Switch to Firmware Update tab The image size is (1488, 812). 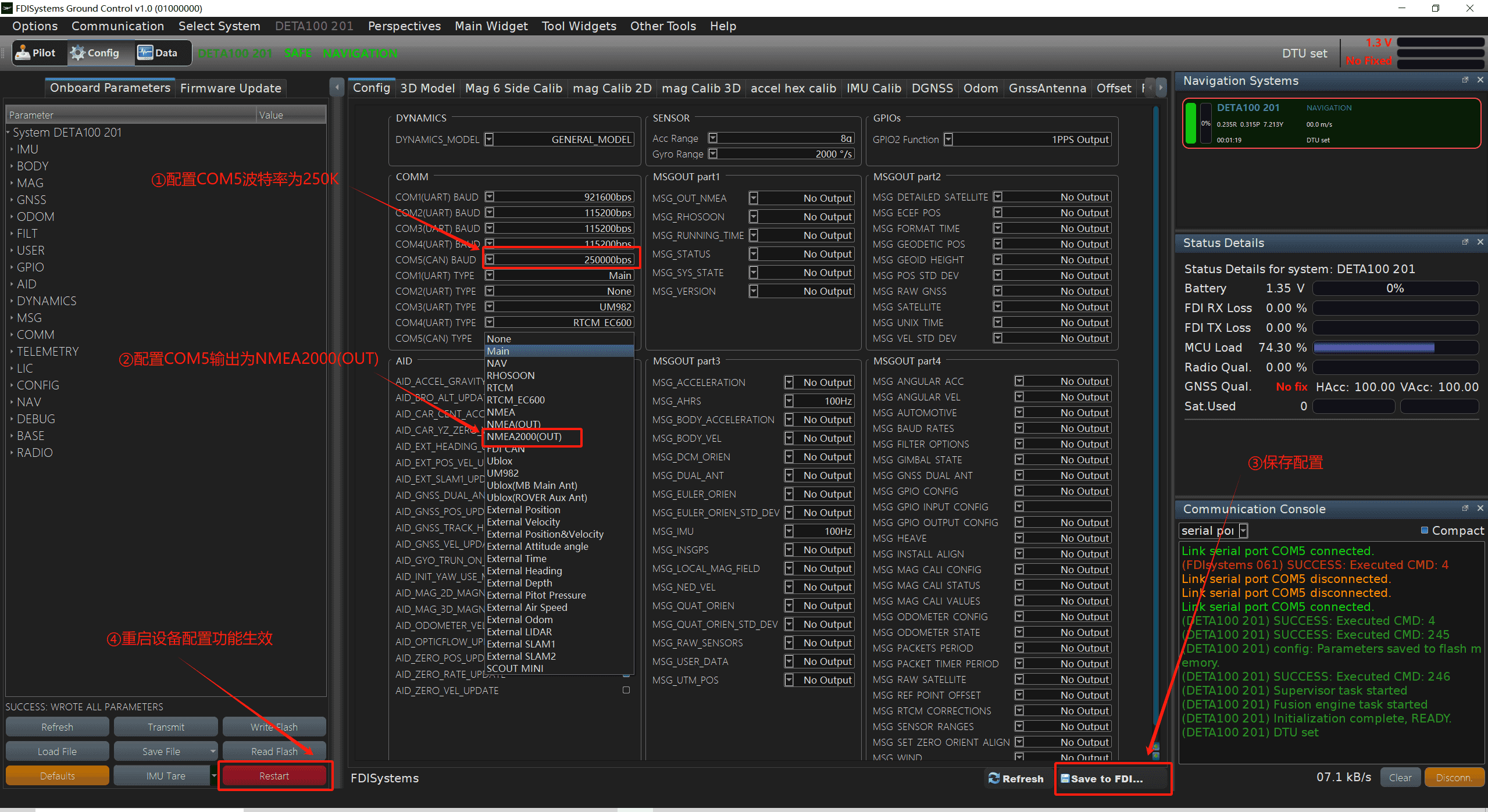(230, 88)
